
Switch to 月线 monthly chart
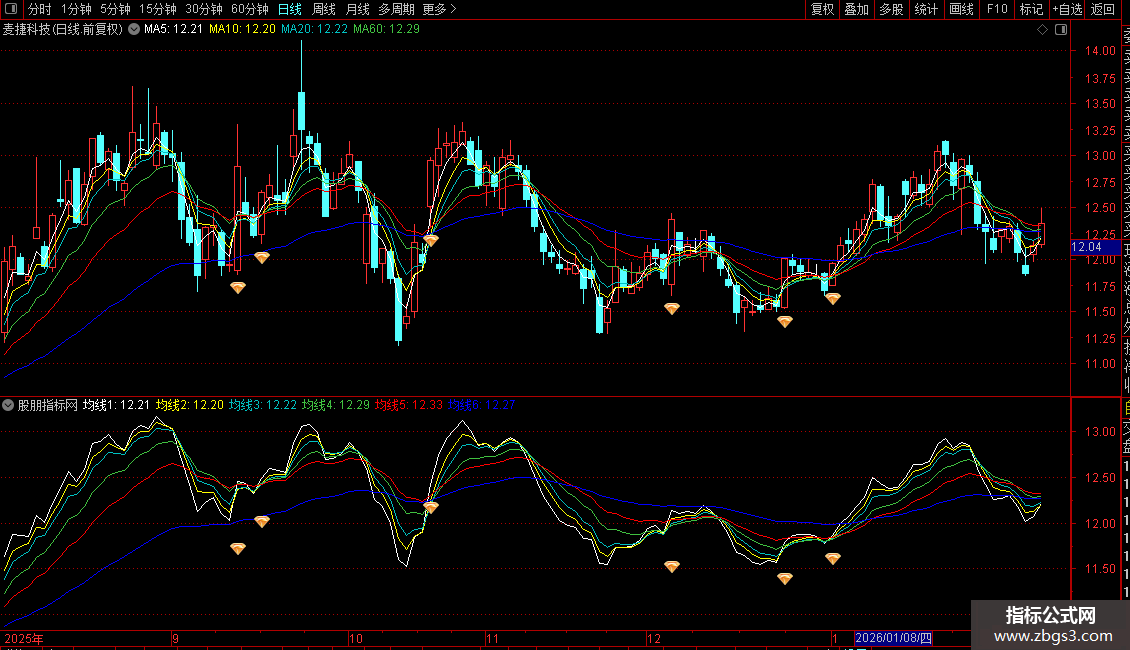click(357, 9)
